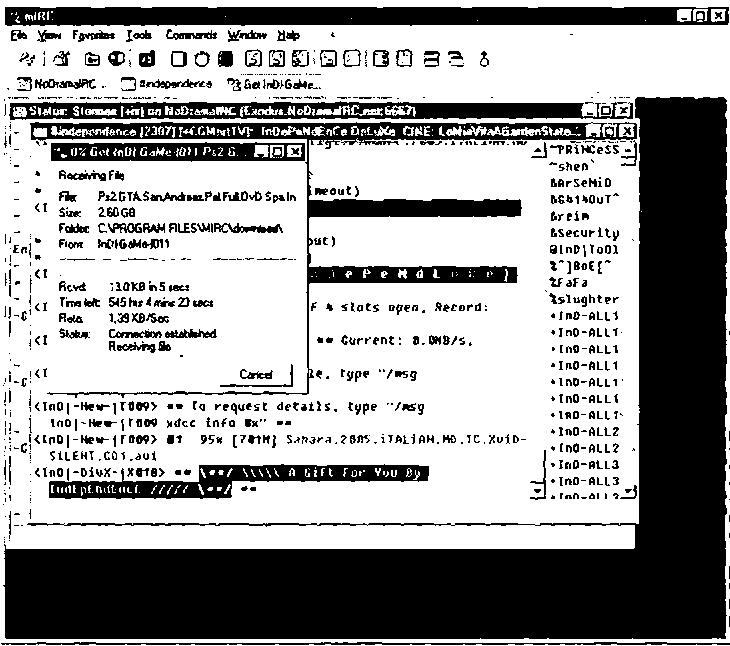Viewport: 730px width, 646px height.
Task: Select nick %slughter in the nickname list
Action: (584, 299)
